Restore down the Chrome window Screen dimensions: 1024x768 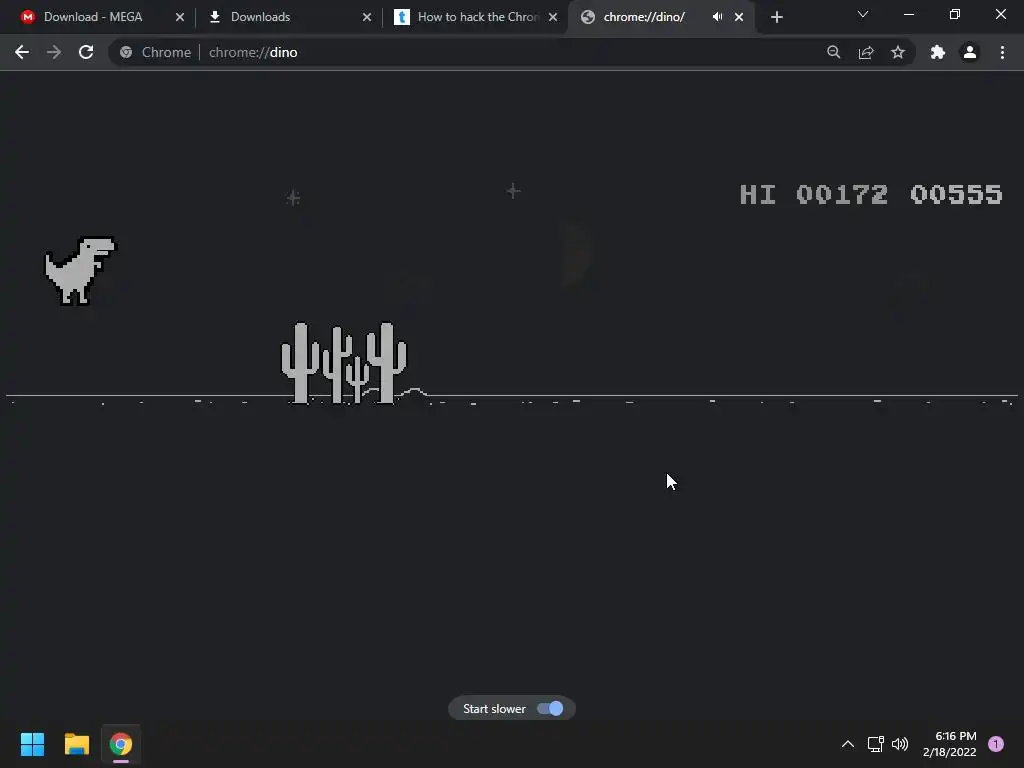tap(955, 14)
